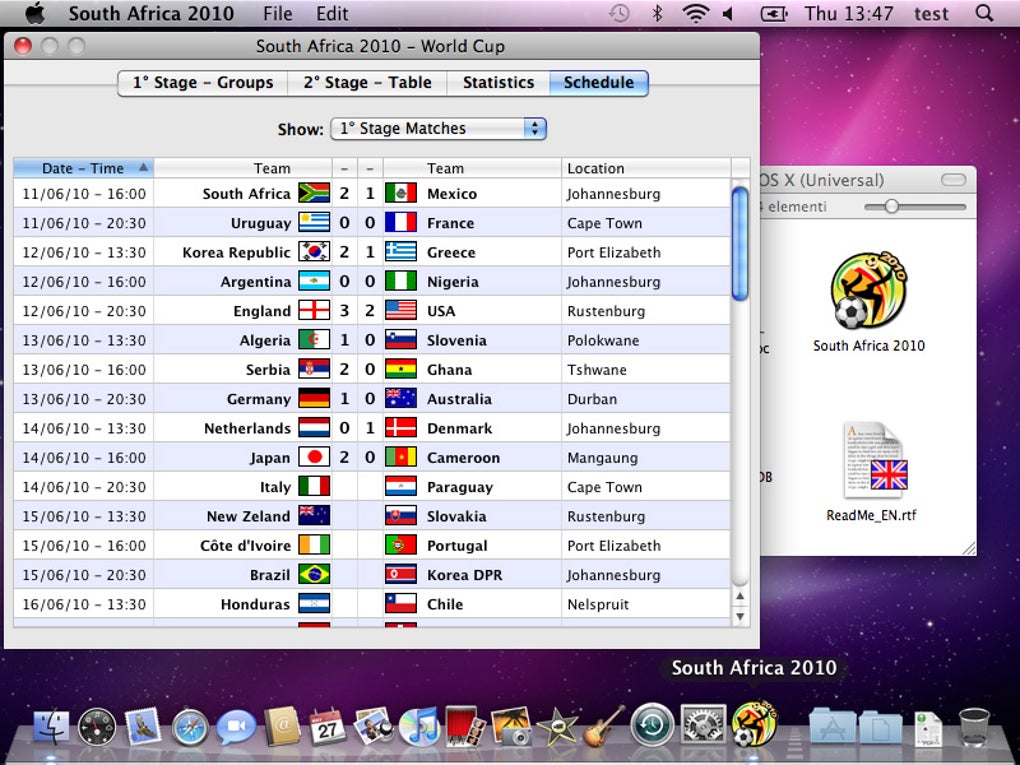1020x765 pixels.
Task: Open iCal from the Dock
Action: coord(327,727)
